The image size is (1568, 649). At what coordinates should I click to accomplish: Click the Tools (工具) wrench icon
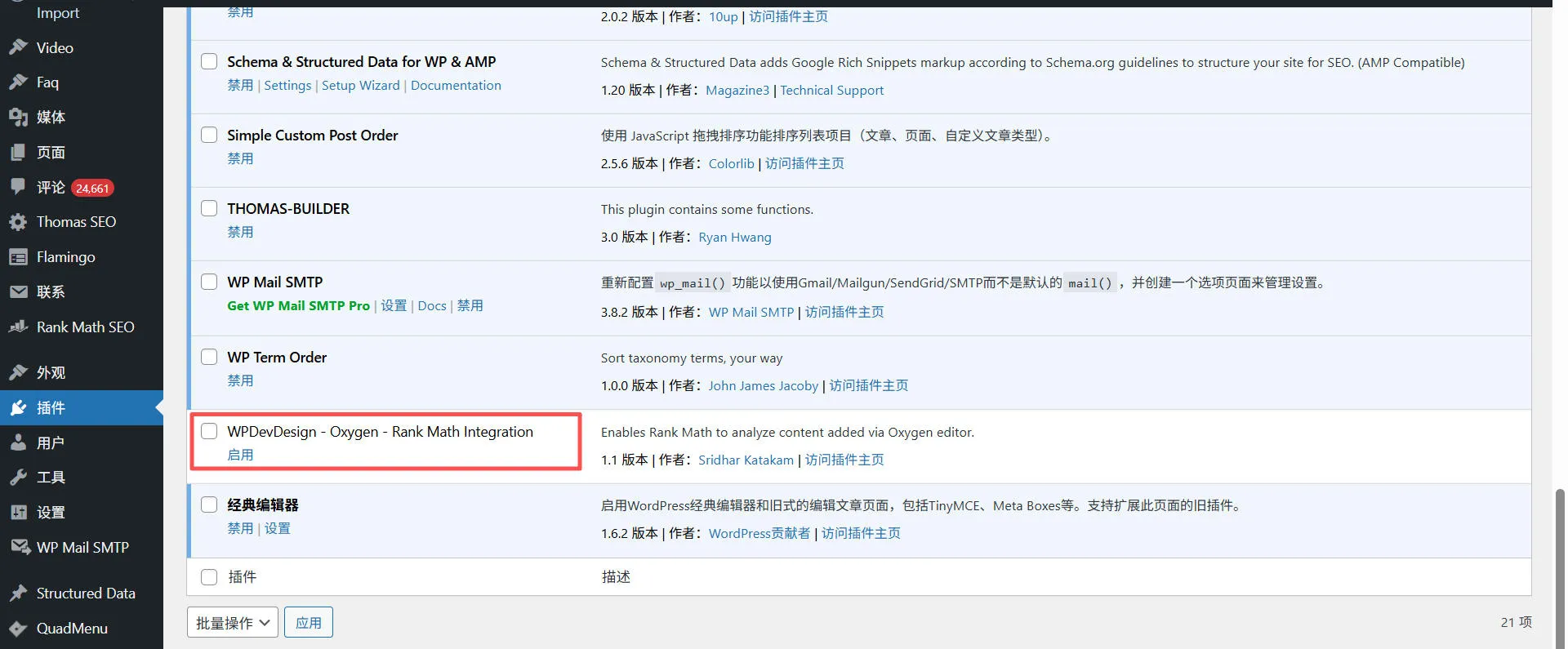point(18,478)
